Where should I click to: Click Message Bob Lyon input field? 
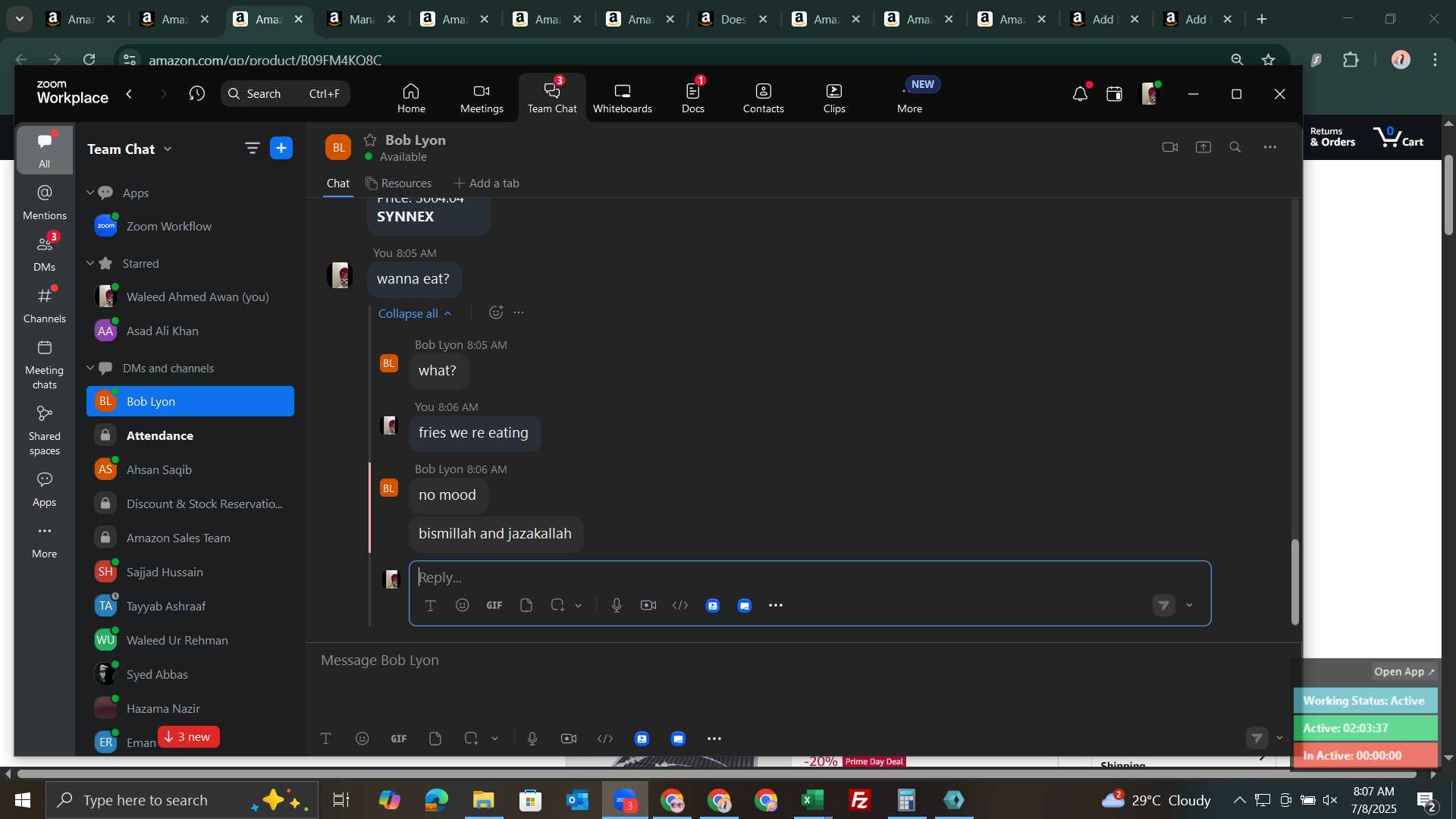click(x=803, y=661)
